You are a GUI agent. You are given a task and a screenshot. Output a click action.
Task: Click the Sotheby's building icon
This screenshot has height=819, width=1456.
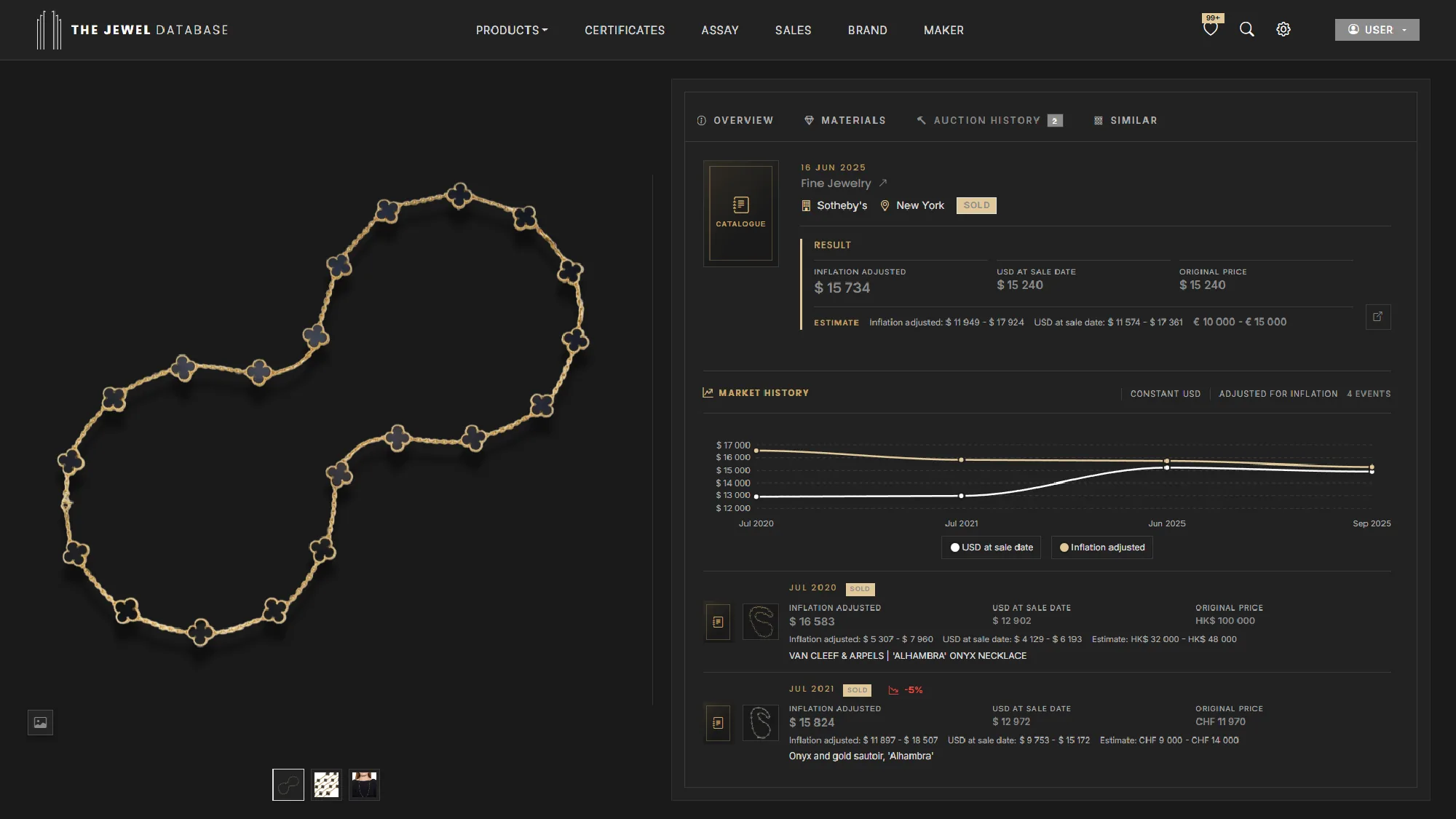click(806, 206)
